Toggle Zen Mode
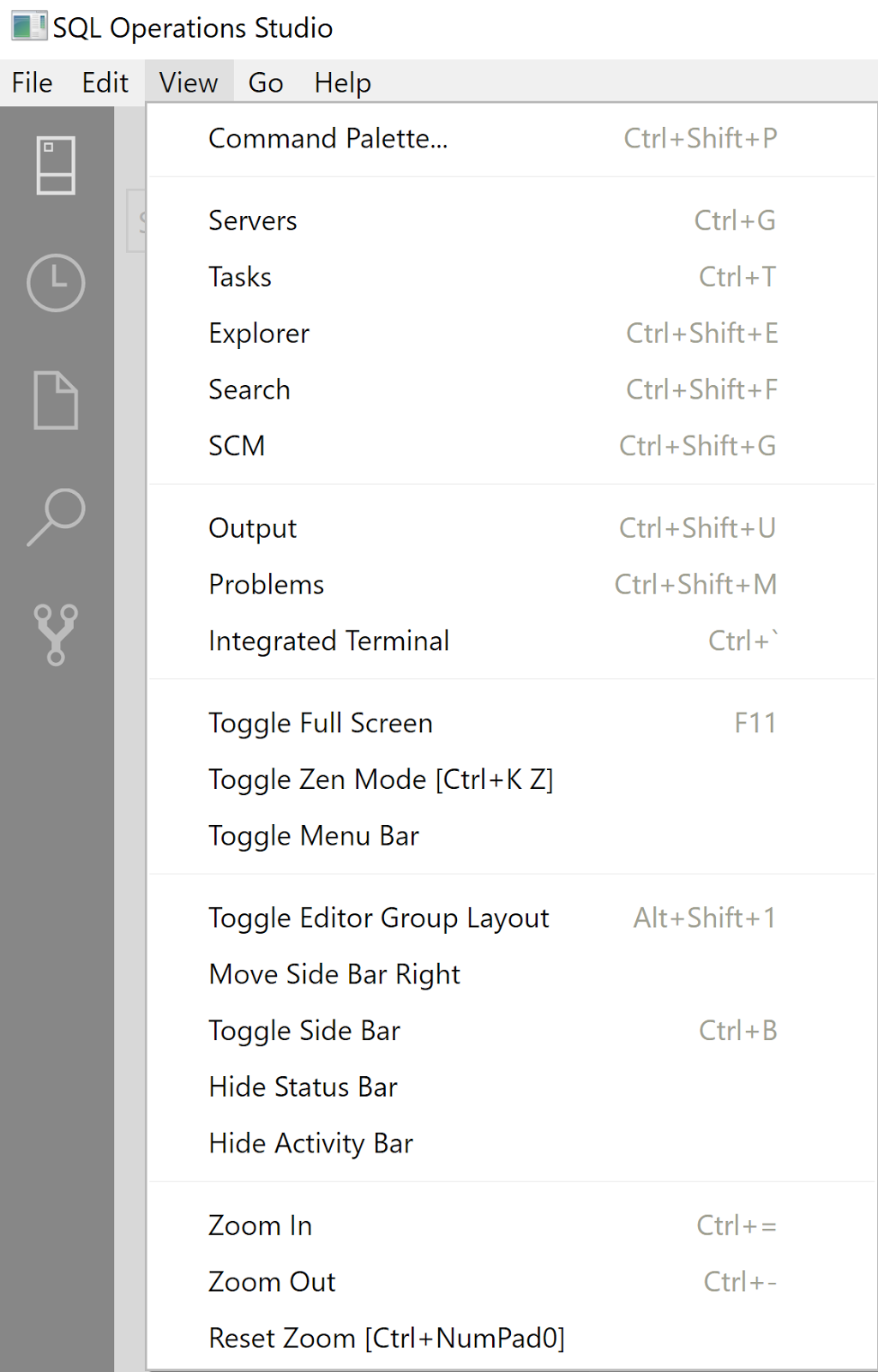The width and height of the screenshot is (878, 1372). pos(381,779)
